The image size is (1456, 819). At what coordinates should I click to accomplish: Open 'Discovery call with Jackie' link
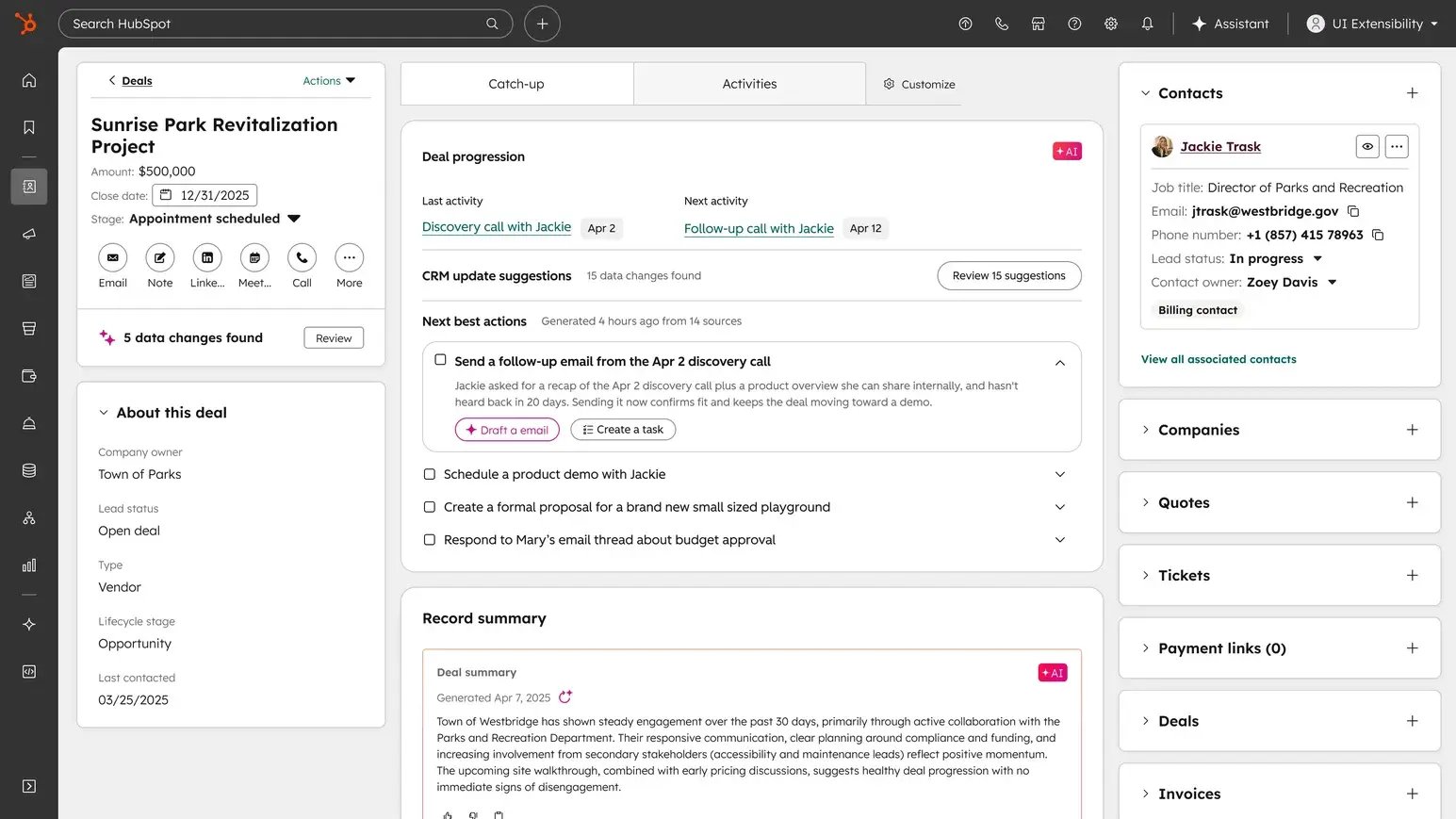coord(497,227)
